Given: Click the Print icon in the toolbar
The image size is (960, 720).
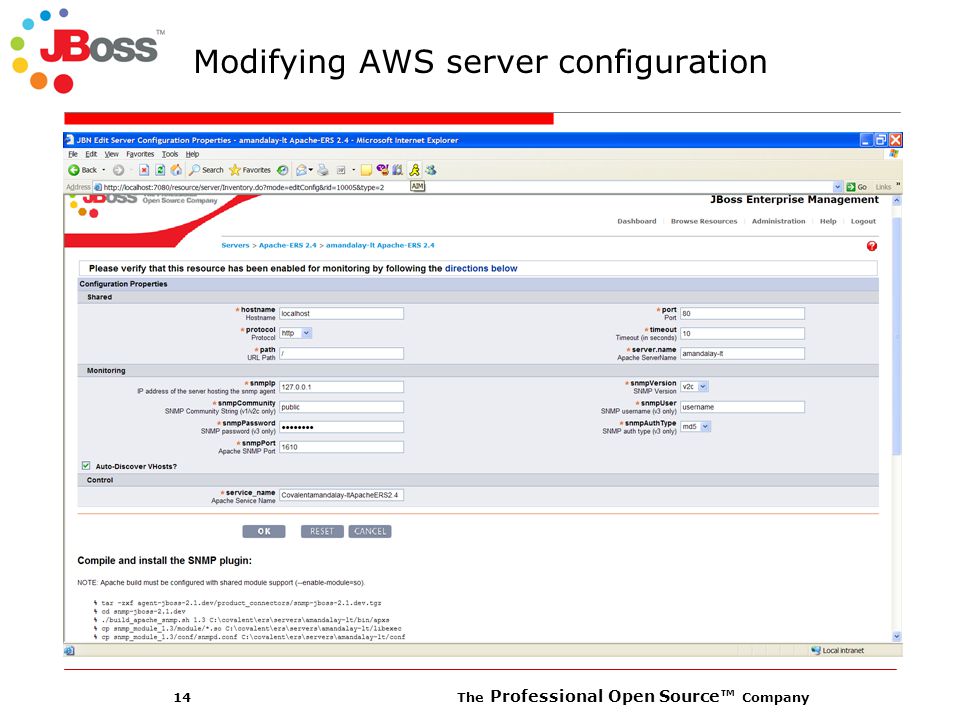Looking at the screenshot, I should click(323, 170).
